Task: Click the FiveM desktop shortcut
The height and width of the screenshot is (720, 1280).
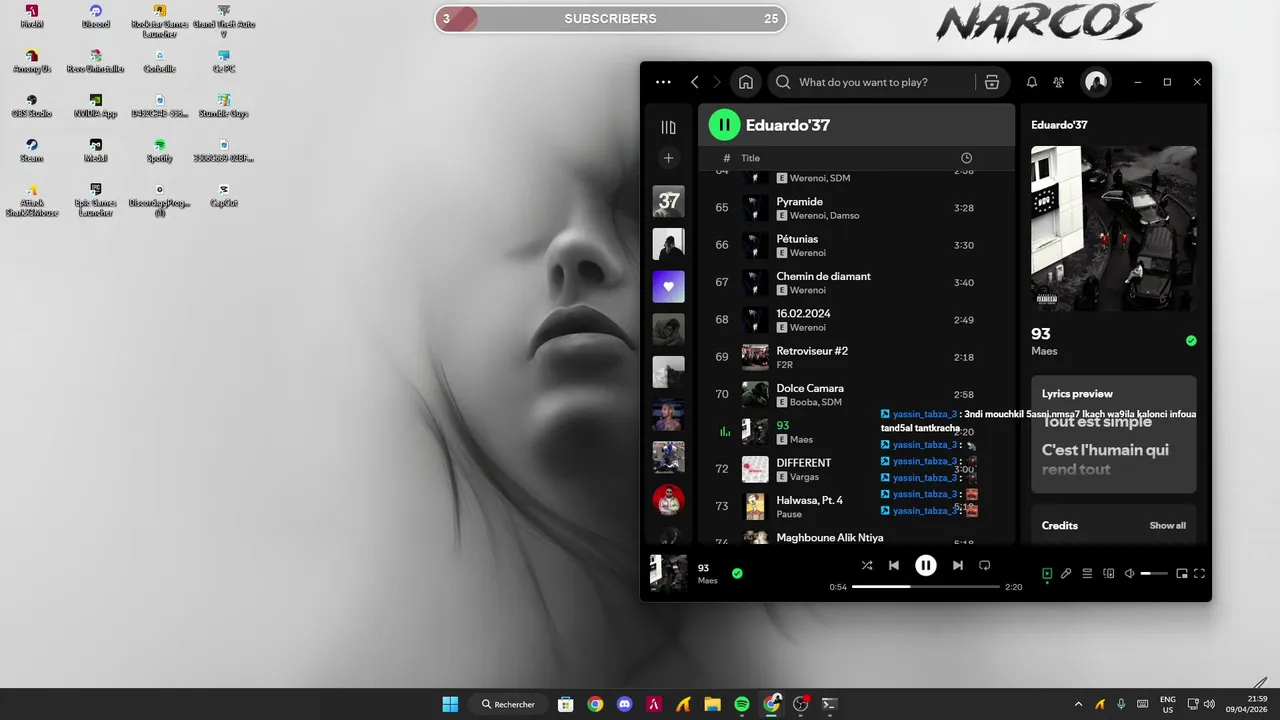Action: (32, 17)
